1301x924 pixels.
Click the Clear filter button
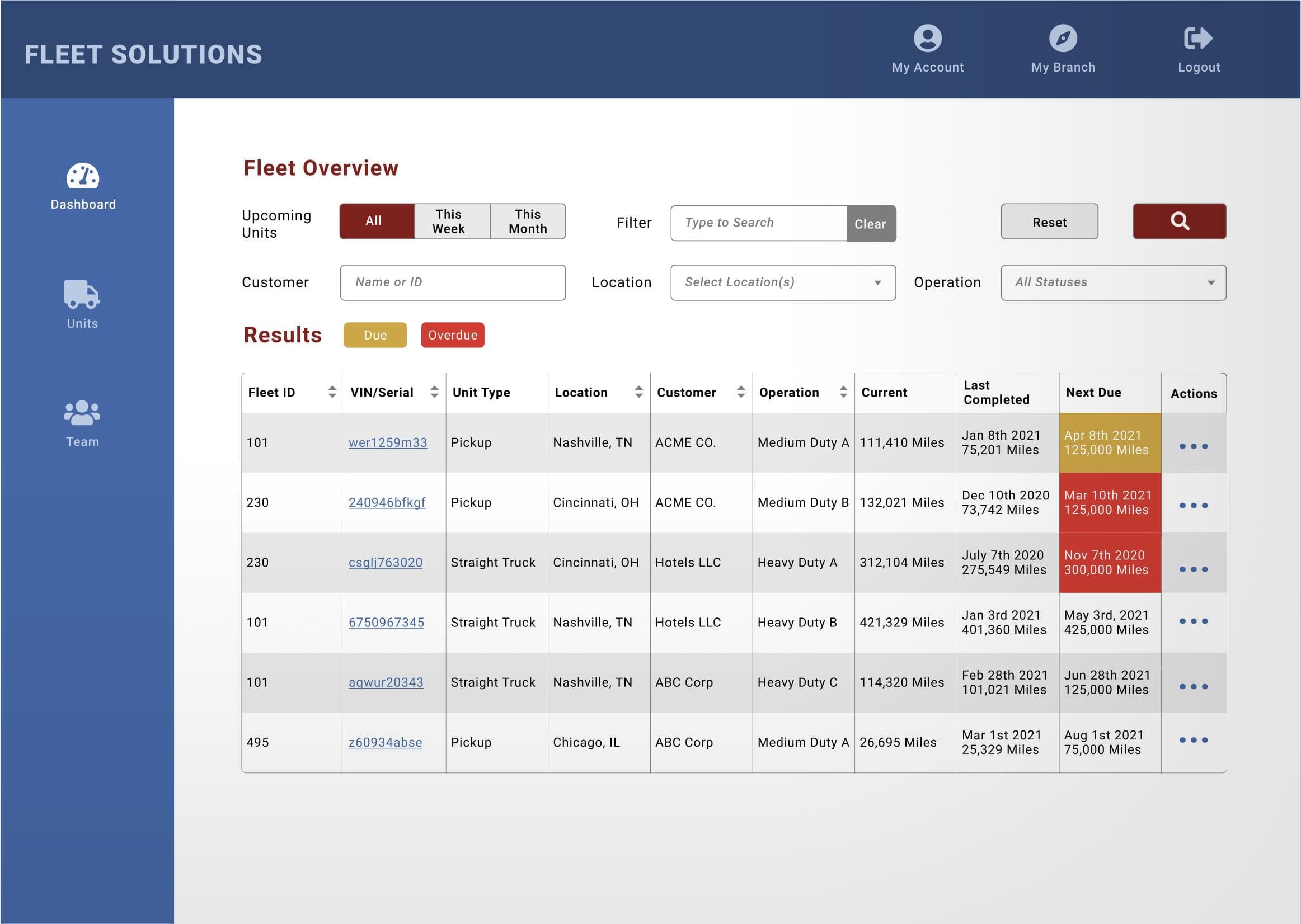coord(871,224)
